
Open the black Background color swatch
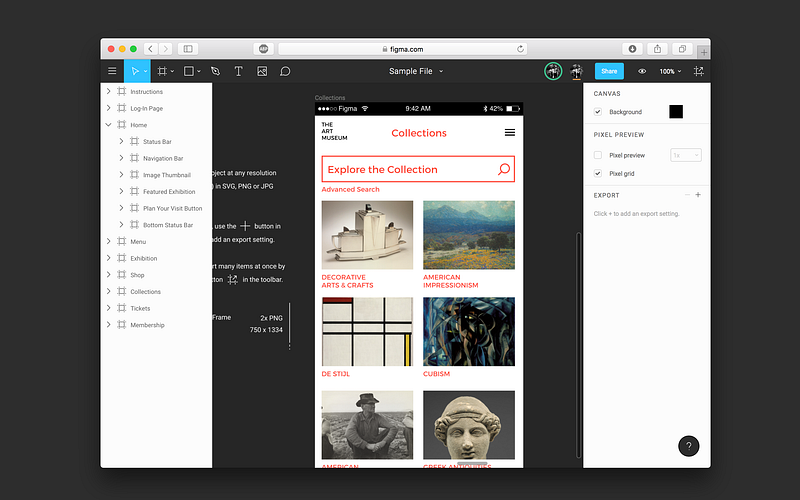click(x=676, y=112)
